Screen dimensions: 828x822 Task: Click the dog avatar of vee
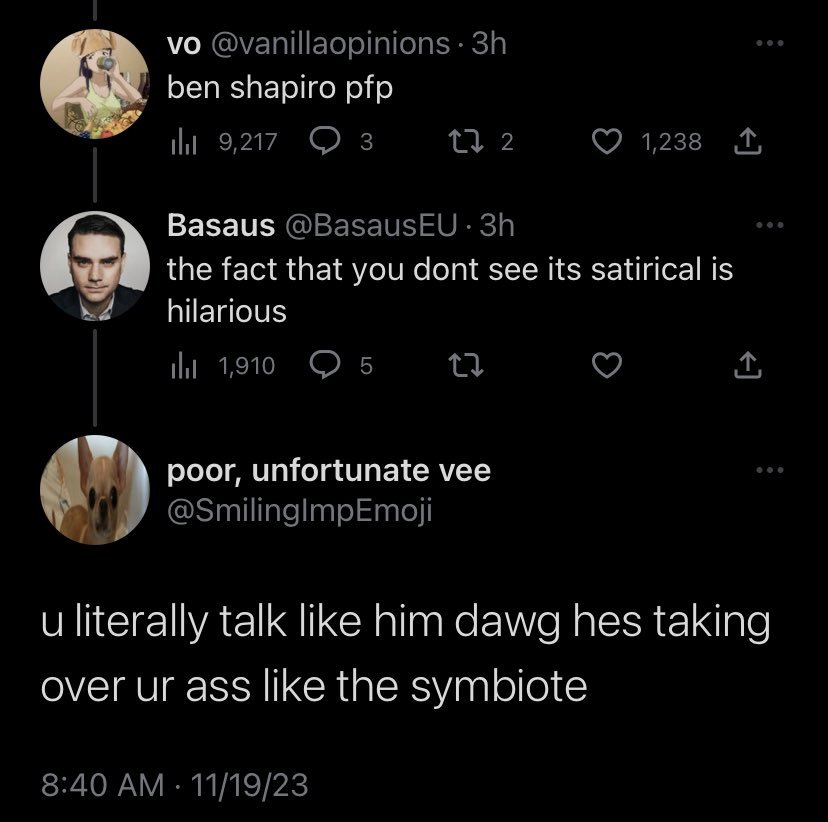[94, 490]
